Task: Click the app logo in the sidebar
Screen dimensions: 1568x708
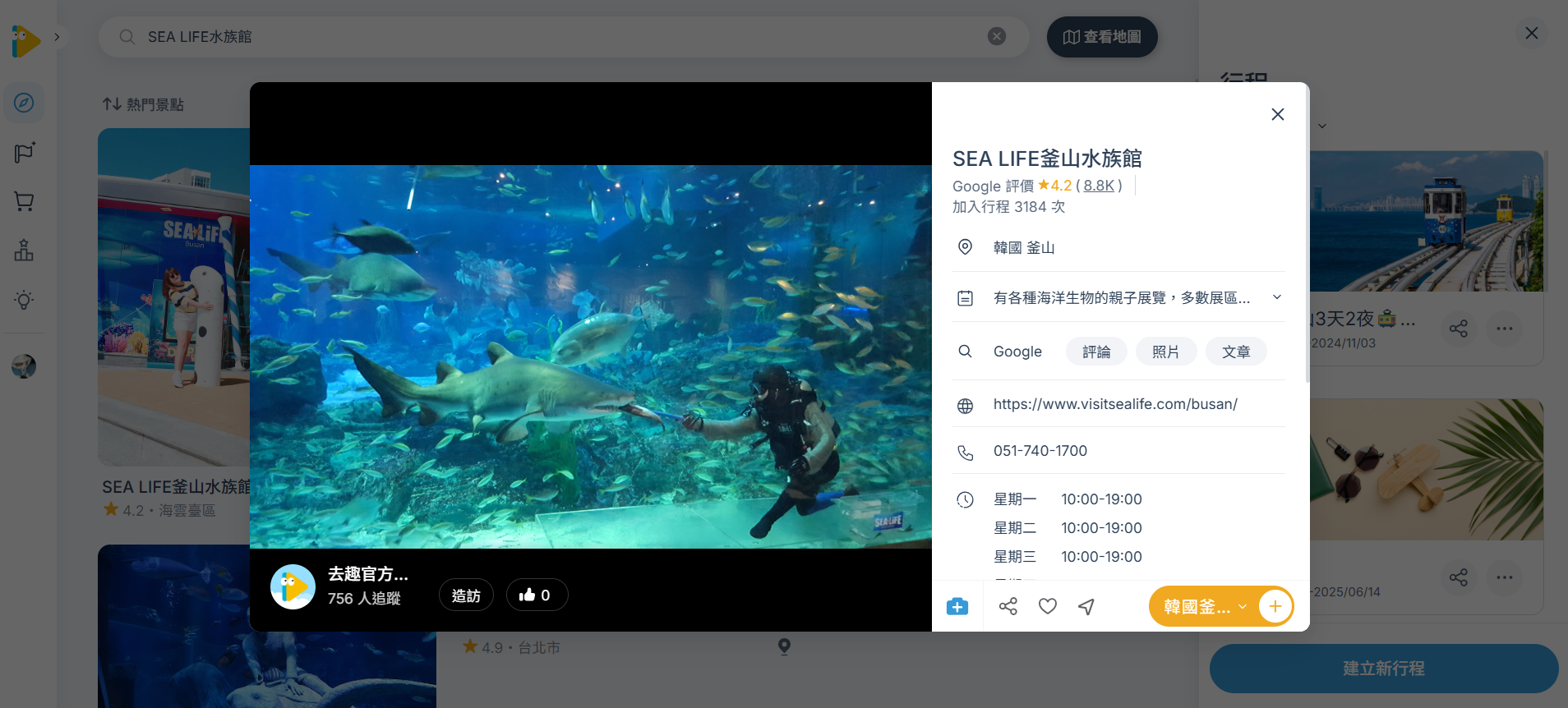Action: coord(25,40)
